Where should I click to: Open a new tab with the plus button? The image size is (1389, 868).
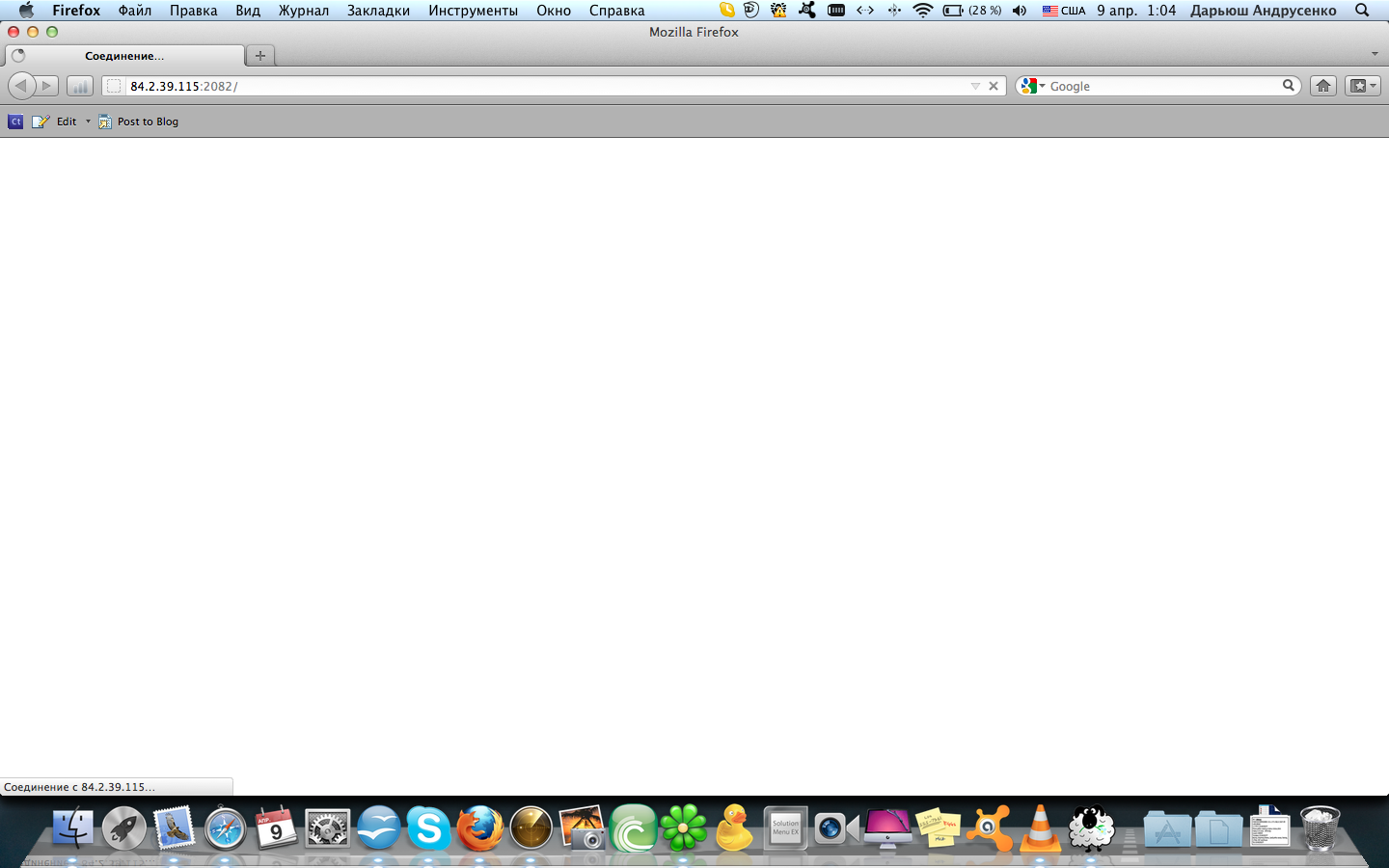[x=260, y=55]
